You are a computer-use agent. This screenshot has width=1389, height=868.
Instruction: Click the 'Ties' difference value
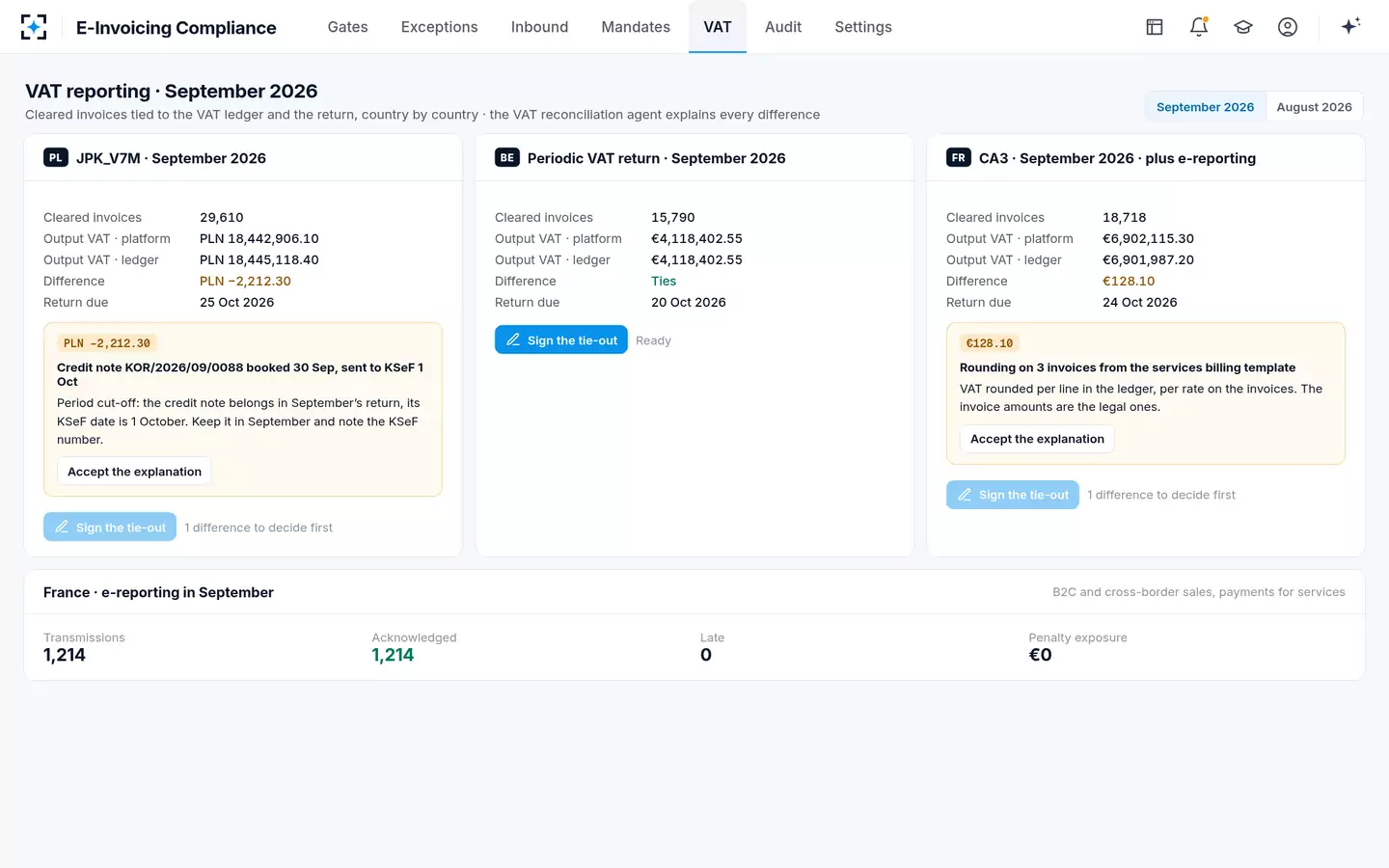point(664,281)
